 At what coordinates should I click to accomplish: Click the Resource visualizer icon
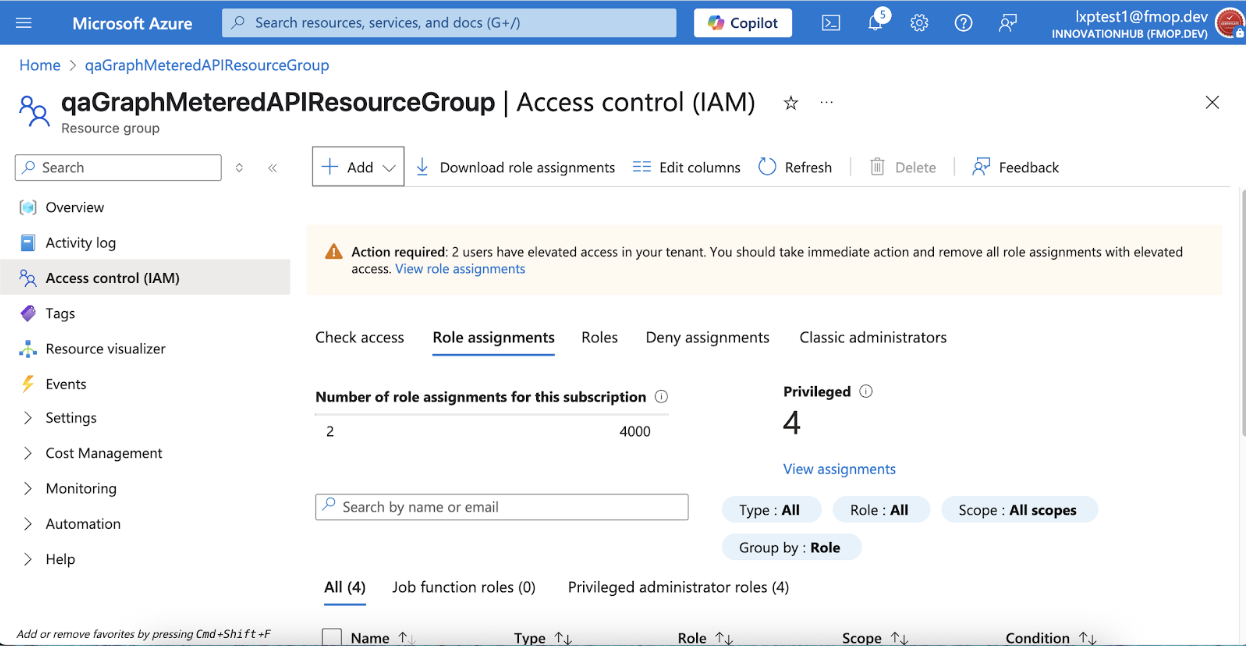pos(28,348)
